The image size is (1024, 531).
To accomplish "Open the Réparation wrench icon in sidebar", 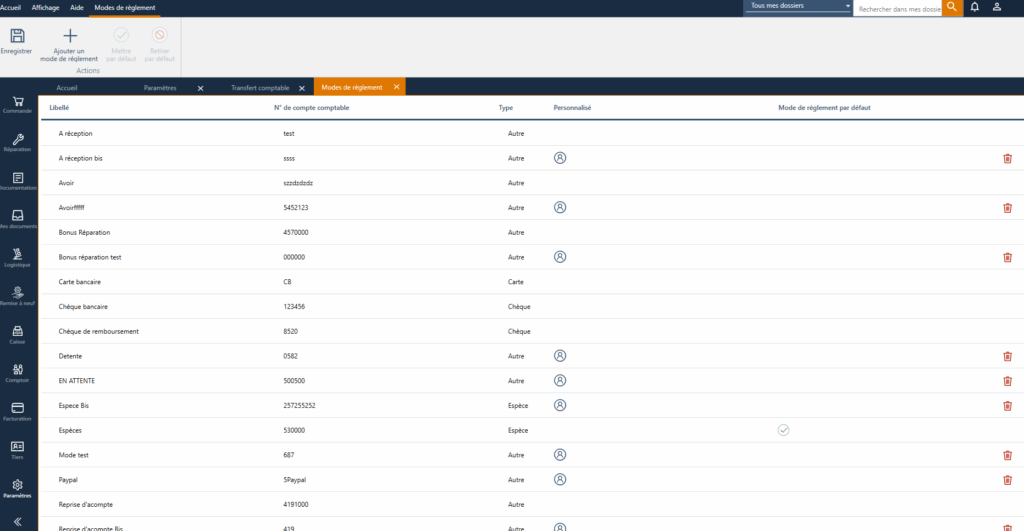I will click(18, 140).
